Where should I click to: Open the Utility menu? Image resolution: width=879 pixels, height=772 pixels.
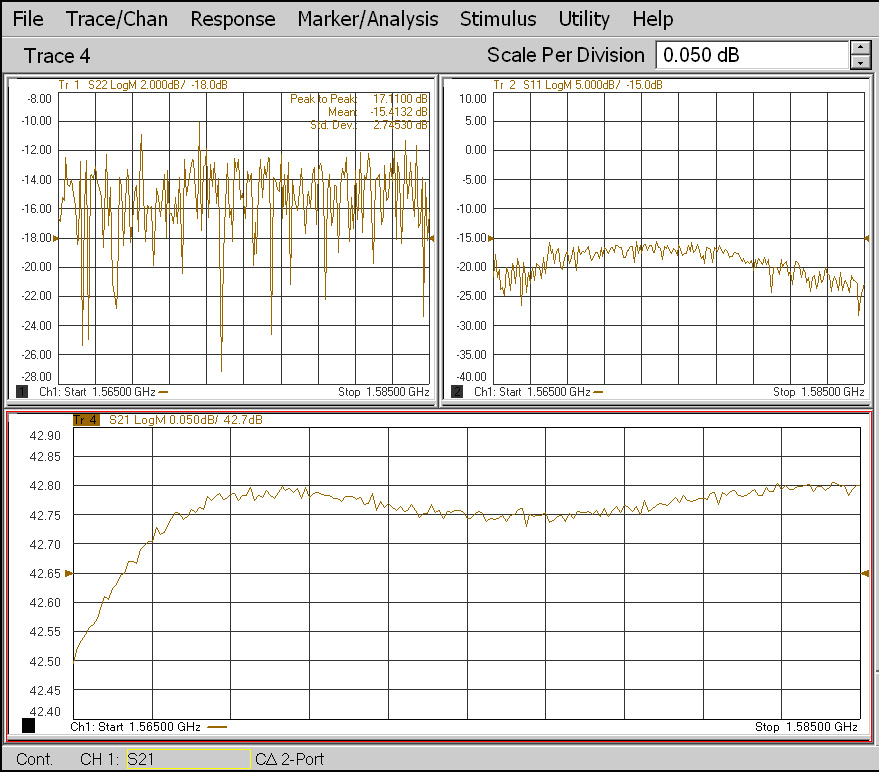(x=584, y=19)
